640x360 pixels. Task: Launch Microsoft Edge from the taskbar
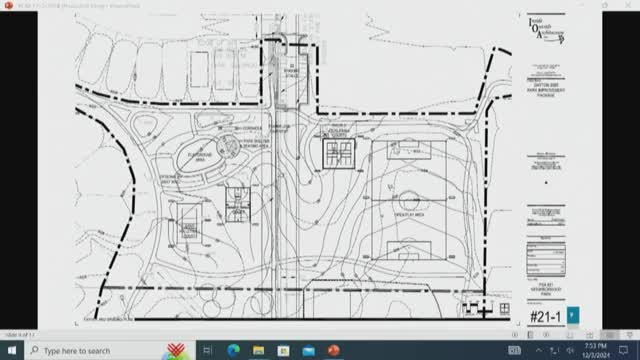(233, 350)
